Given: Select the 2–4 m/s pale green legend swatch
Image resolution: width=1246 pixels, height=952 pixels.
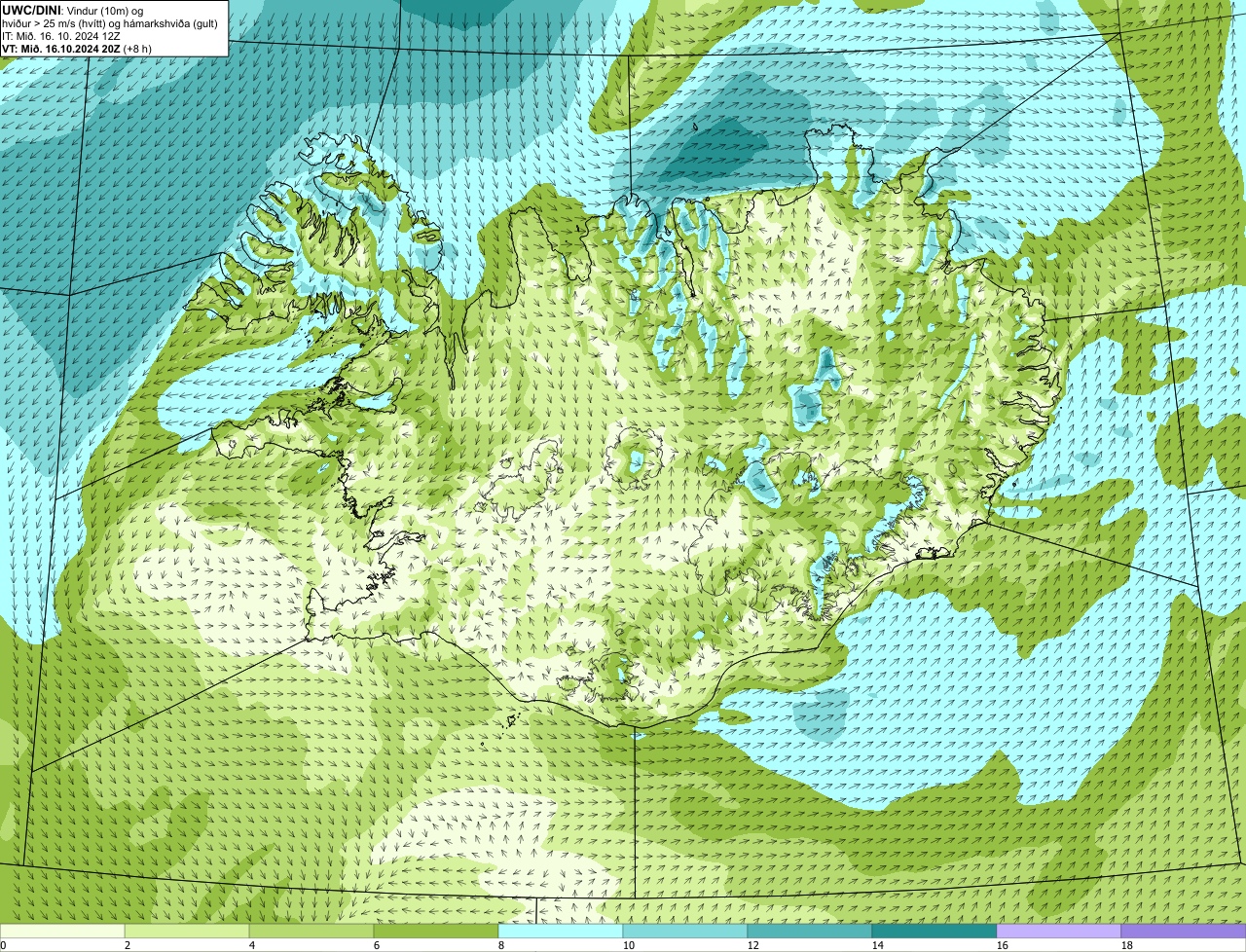Looking at the screenshot, I should coord(187,932).
